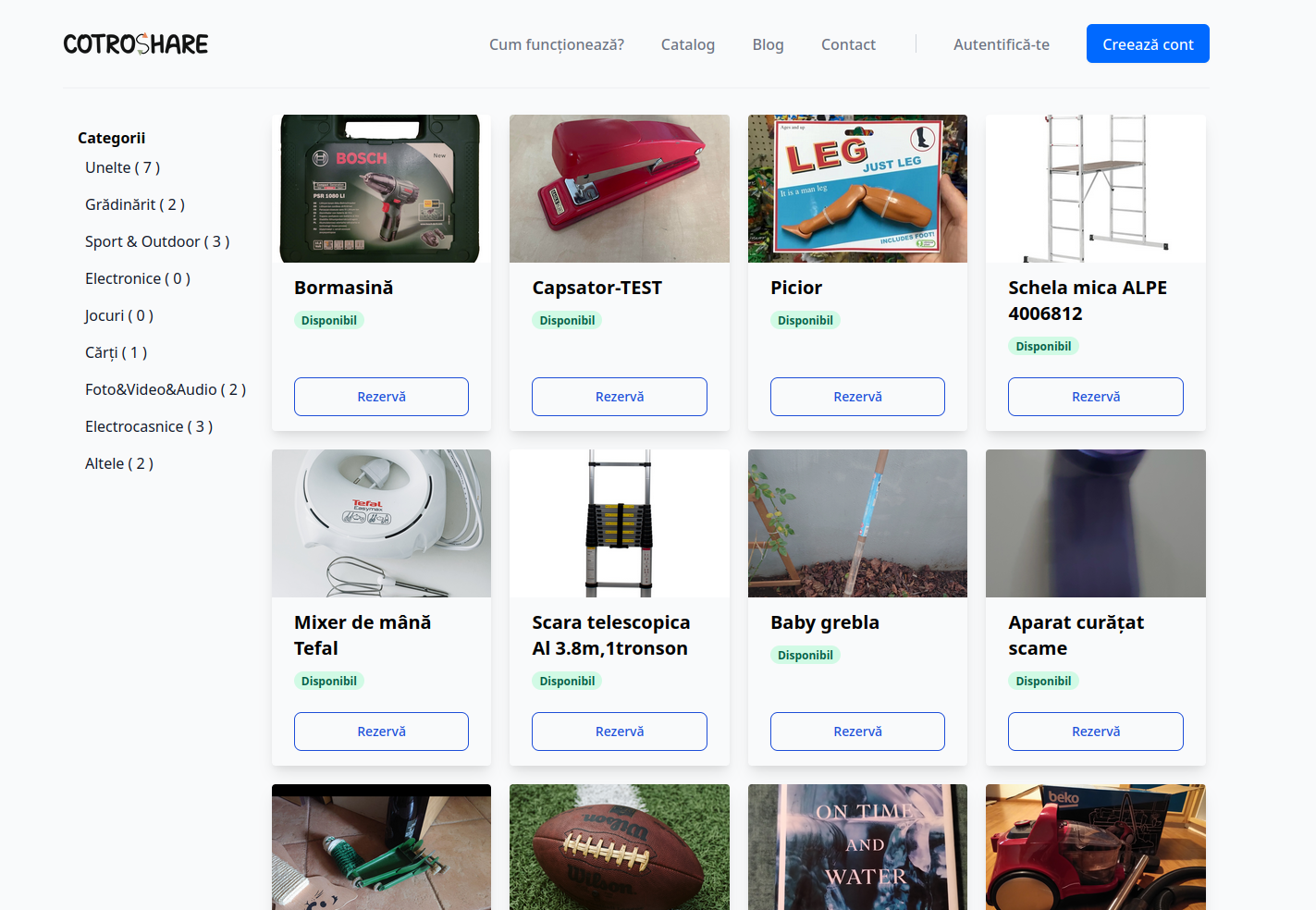This screenshot has width=1316, height=910.
Task: Select the Electrocasnice category
Action: [x=149, y=426]
